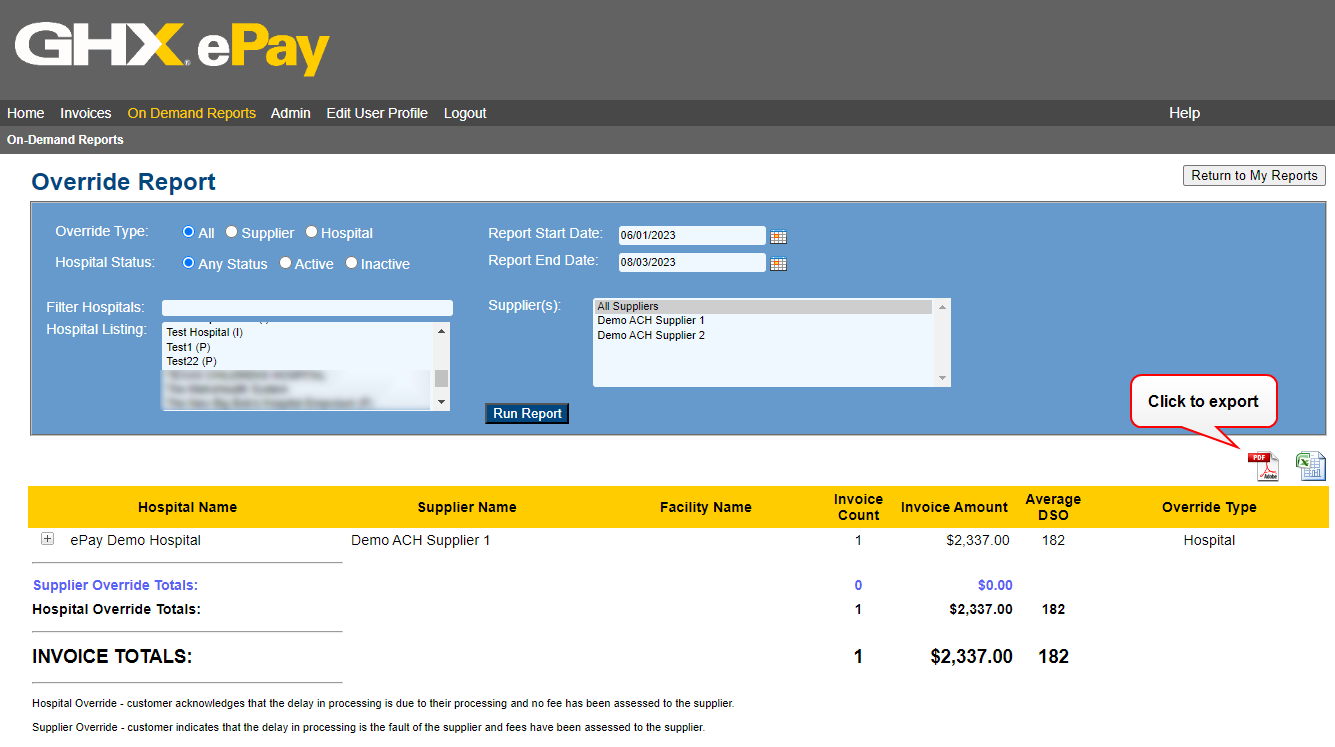
Task: Click Invoice Amount column header
Action: point(954,507)
